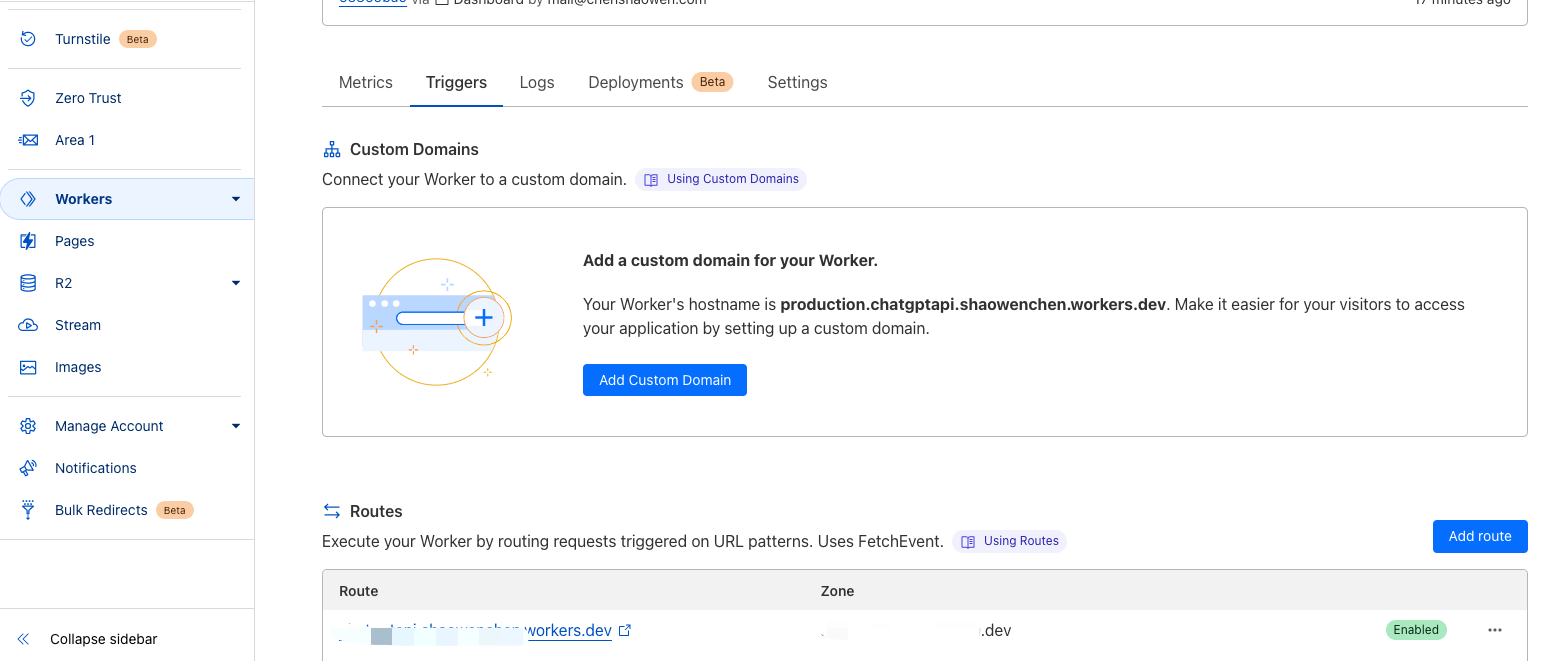Open Notifications from the sidebar
Image resolution: width=1563 pixels, height=661 pixels.
pos(96,468)
